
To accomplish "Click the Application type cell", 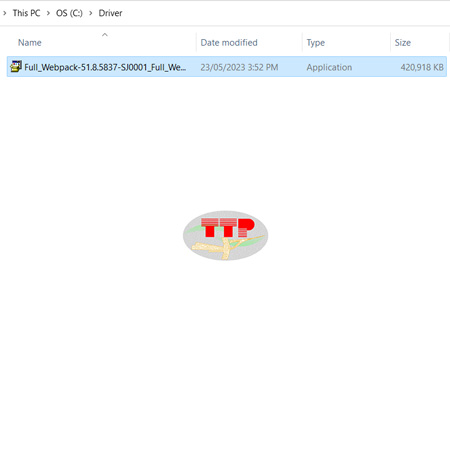I will pyautogui.click(x=329, y=67).
